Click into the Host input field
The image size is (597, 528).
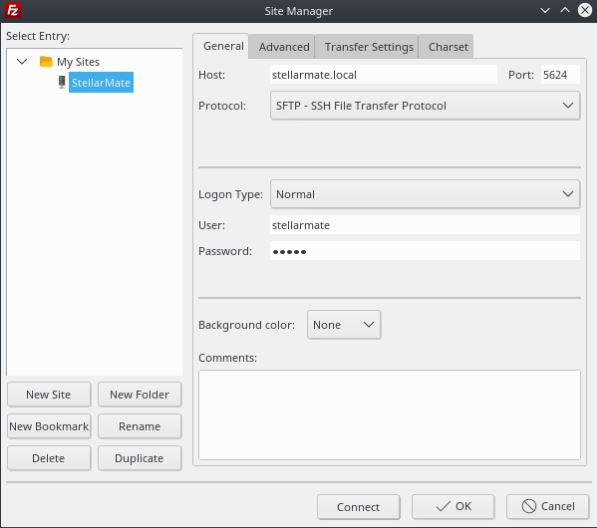click(383, 75)
